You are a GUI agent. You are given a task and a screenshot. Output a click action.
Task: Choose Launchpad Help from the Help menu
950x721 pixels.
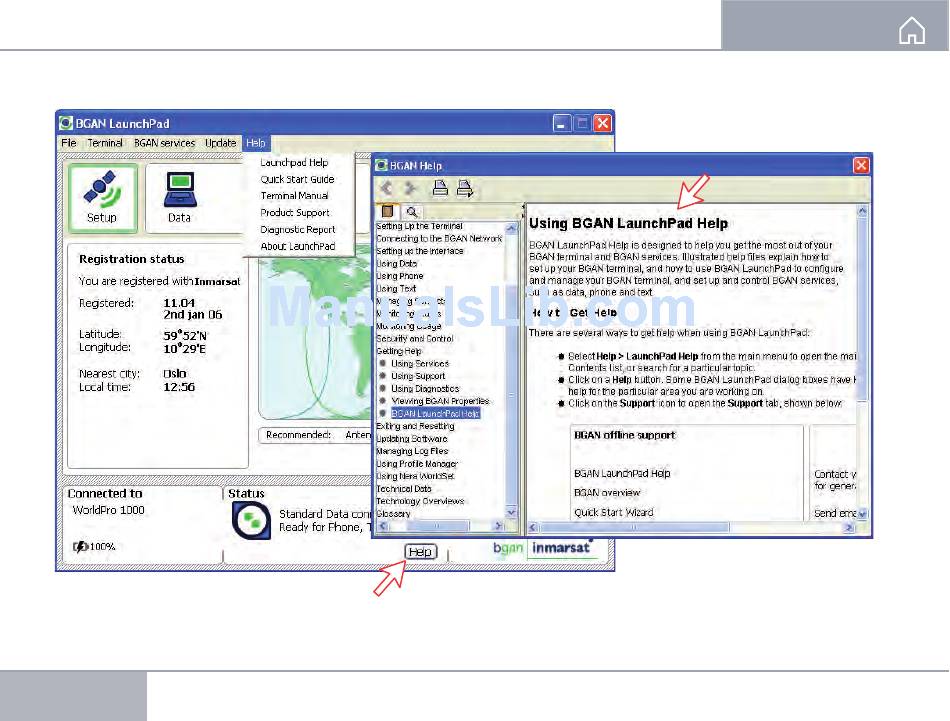pyautogui.click(x=294, y=162)
